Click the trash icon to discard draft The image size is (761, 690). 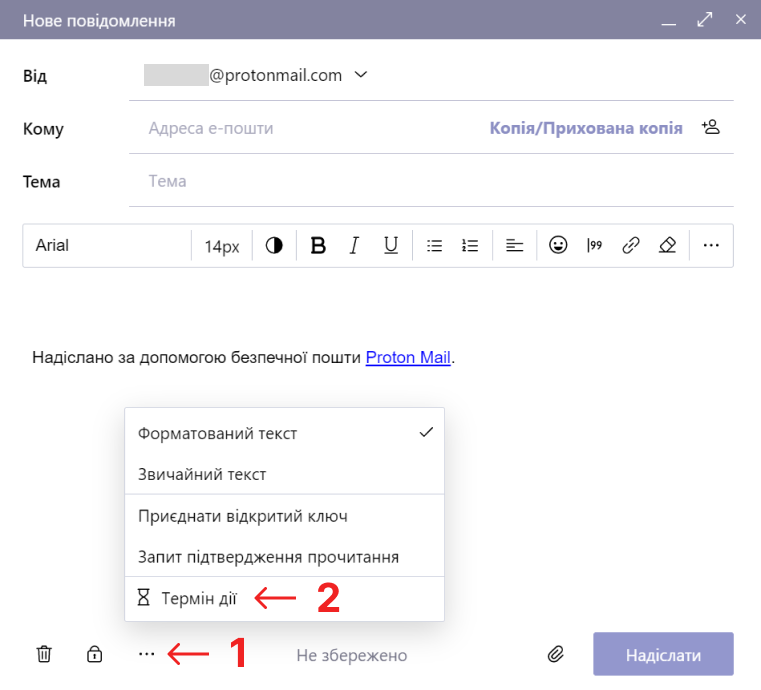(x=44, y=655)
